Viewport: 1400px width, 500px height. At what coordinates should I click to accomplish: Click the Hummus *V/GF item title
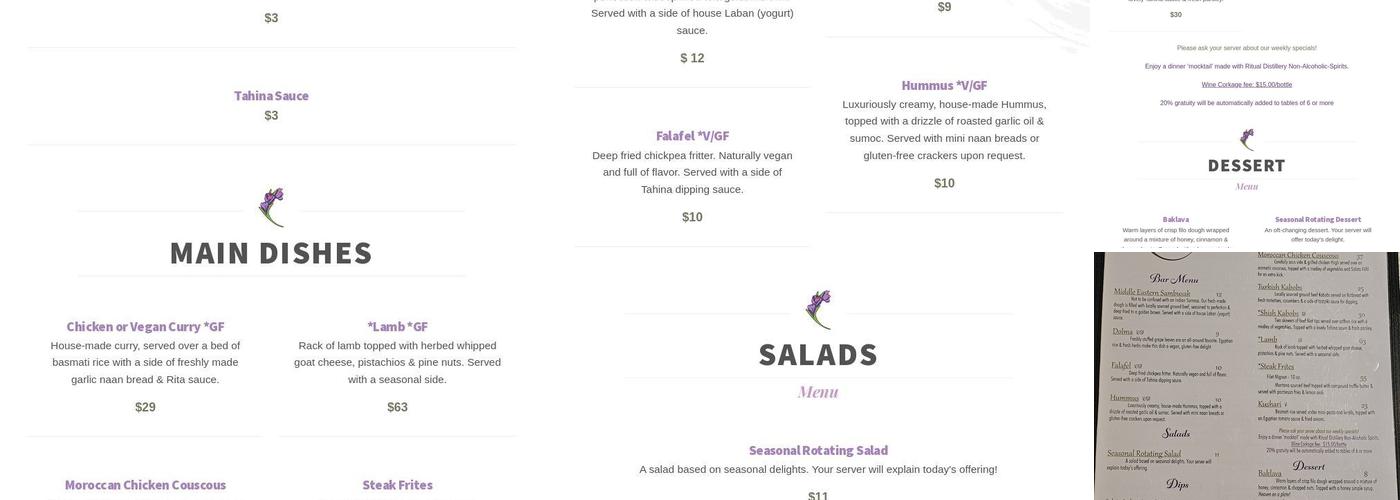[x=944, y=86]
